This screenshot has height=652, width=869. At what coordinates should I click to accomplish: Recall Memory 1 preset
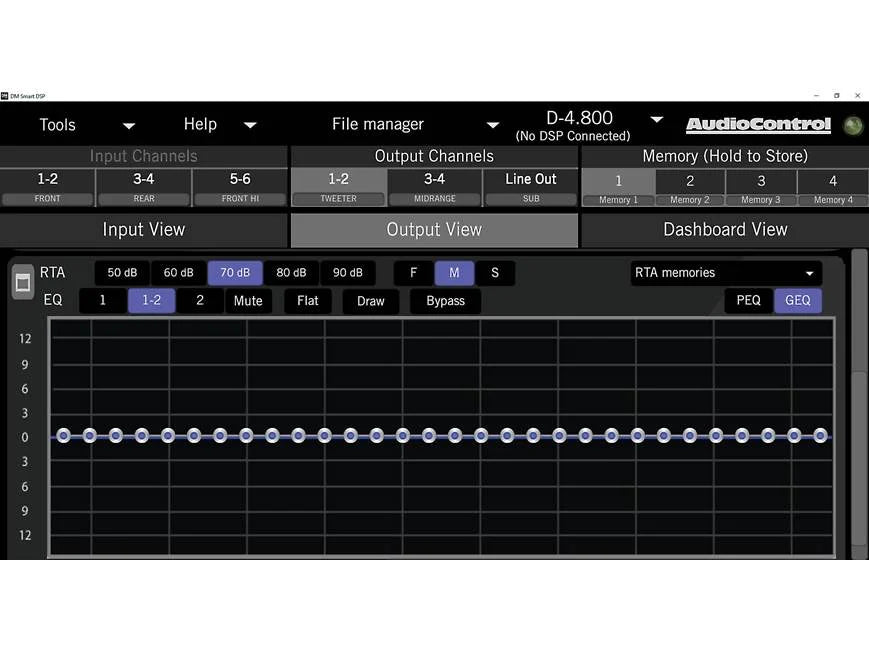[618, 189]
